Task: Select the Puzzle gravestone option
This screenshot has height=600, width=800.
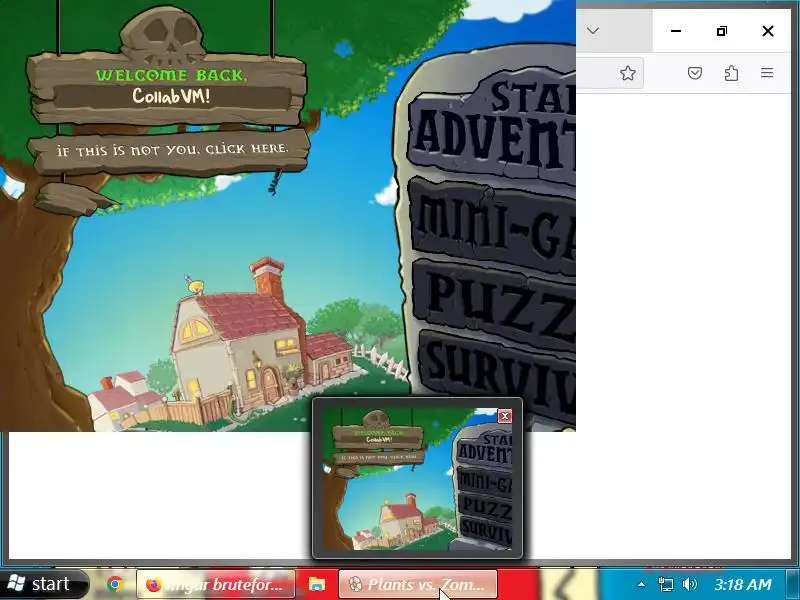Action: pyautogui.click(x=495, y=301)
